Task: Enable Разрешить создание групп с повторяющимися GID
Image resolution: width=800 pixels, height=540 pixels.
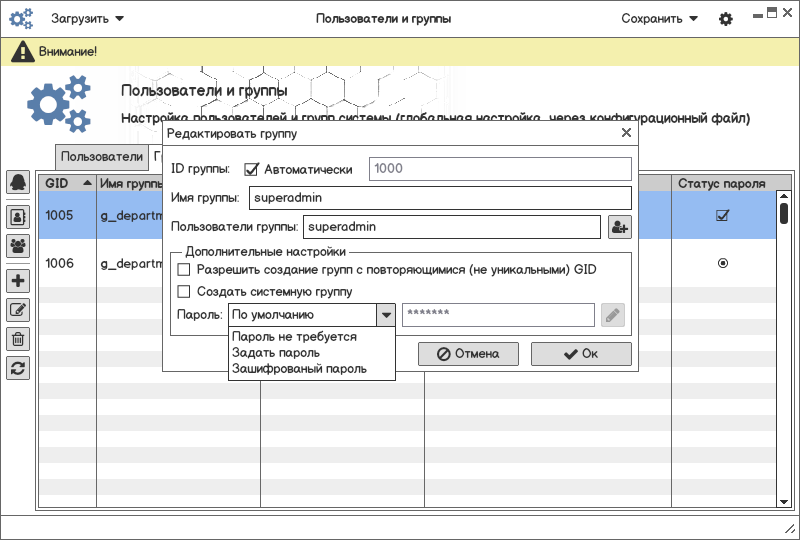Action: (x=184, y=270)
